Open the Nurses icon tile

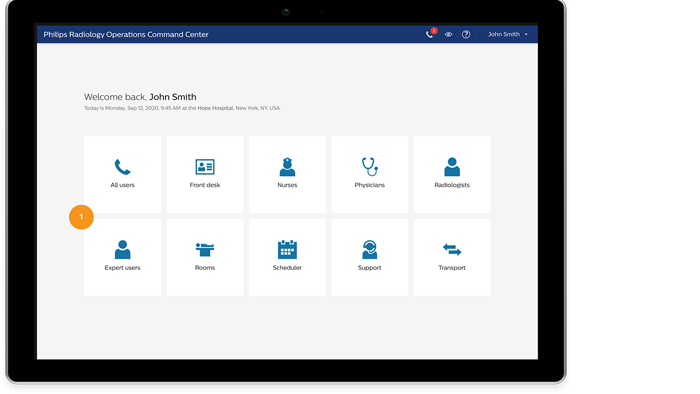coord(287,167)
